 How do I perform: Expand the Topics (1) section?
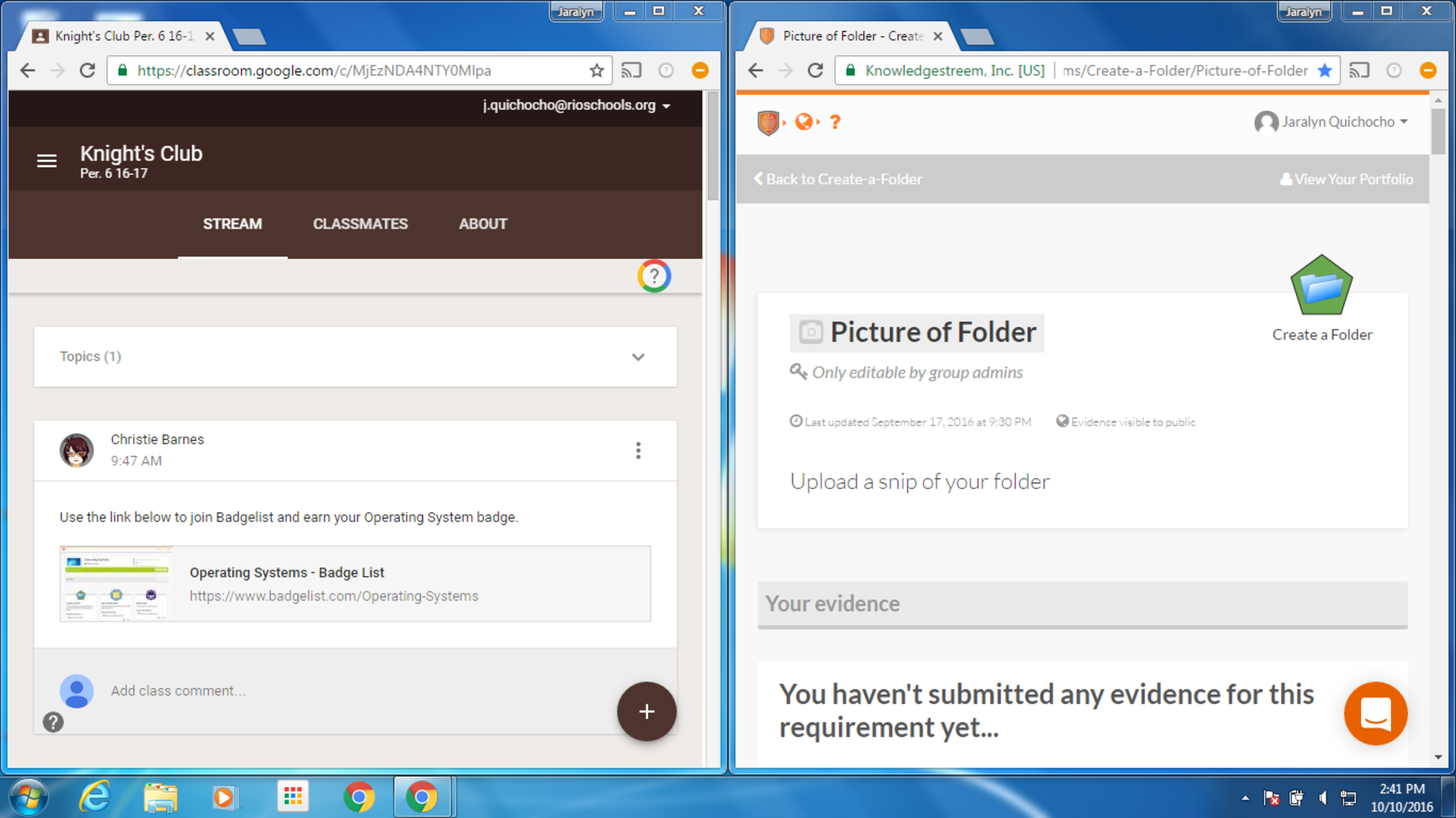pos(638,357)
